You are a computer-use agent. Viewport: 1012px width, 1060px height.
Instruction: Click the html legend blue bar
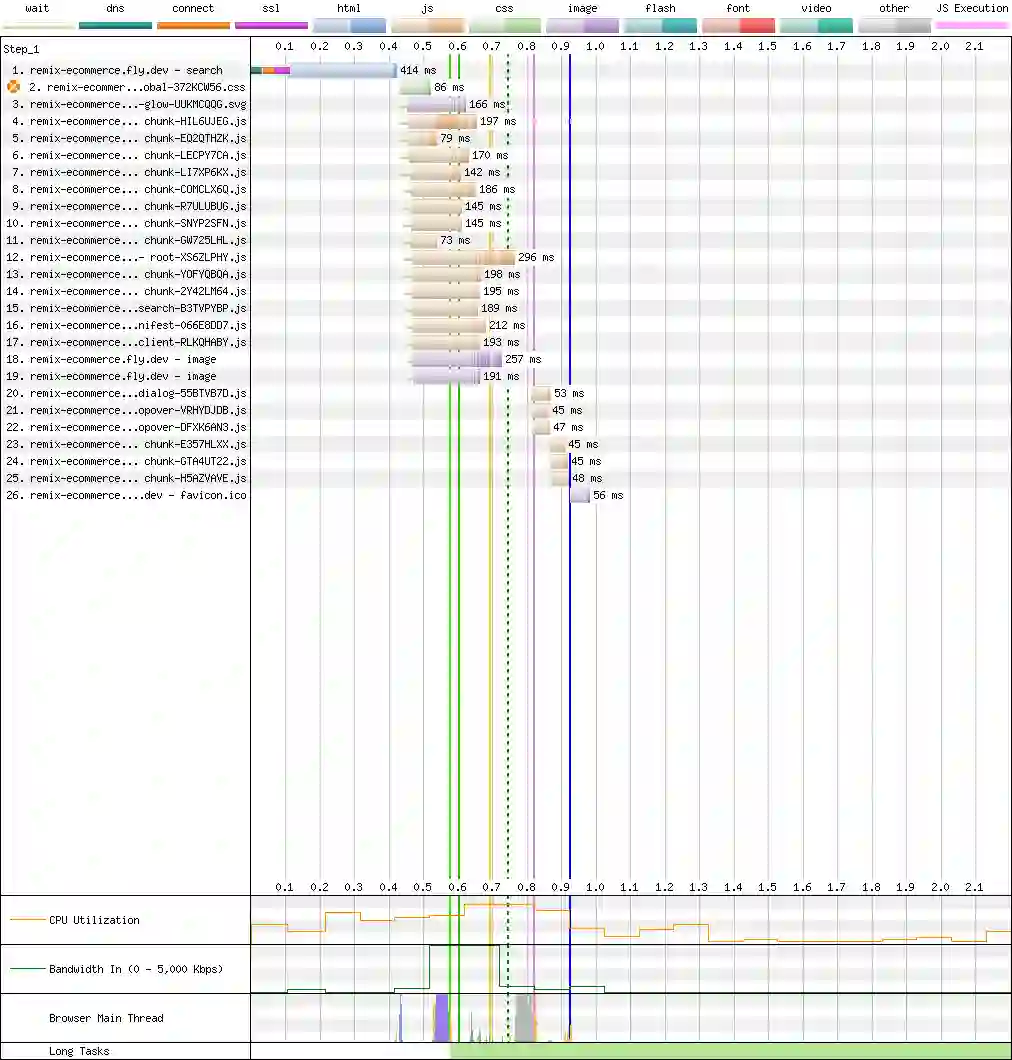coord(350,26)
